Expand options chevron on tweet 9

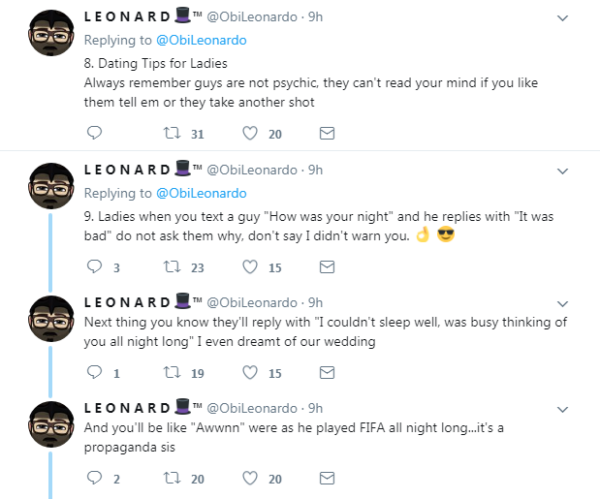click(562, 171)
